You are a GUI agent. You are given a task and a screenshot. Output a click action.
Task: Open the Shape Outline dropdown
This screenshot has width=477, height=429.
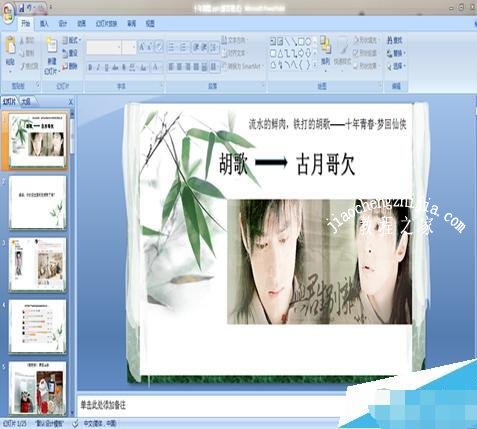pyautogui.click(x=366, y=53)
